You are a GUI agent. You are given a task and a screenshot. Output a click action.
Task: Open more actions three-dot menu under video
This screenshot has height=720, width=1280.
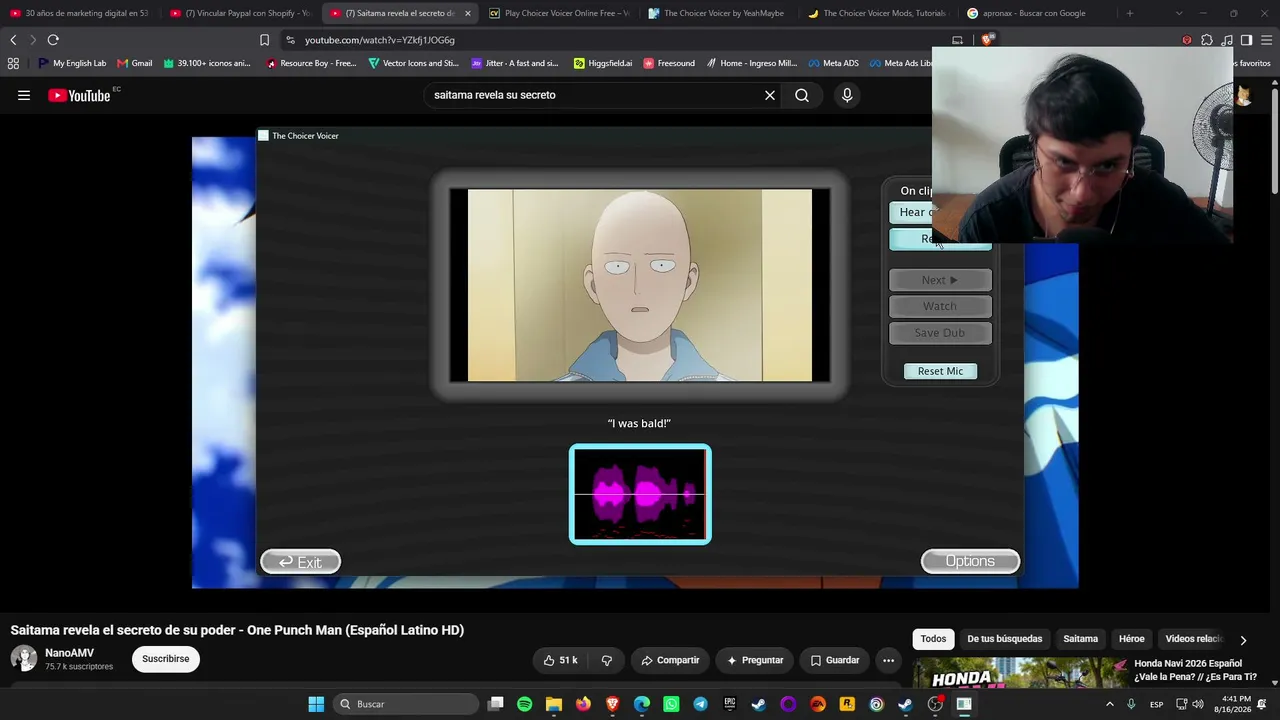click(x=888, y=660)
